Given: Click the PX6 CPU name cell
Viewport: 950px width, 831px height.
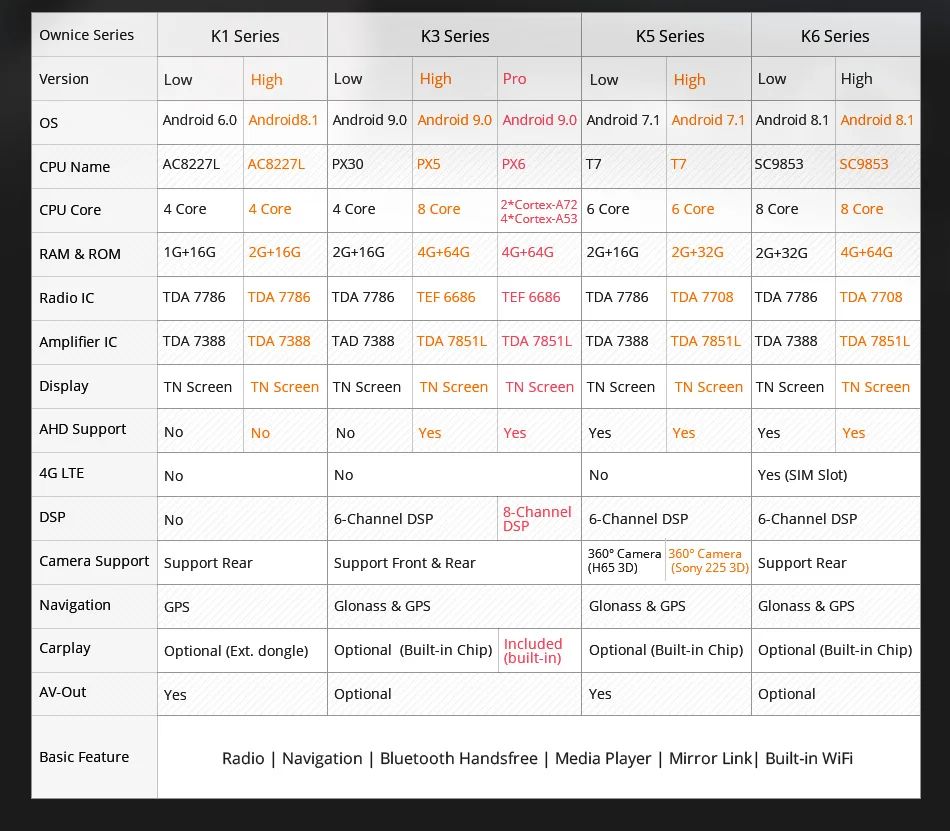Looking at the screenshot, I should 539,165.
